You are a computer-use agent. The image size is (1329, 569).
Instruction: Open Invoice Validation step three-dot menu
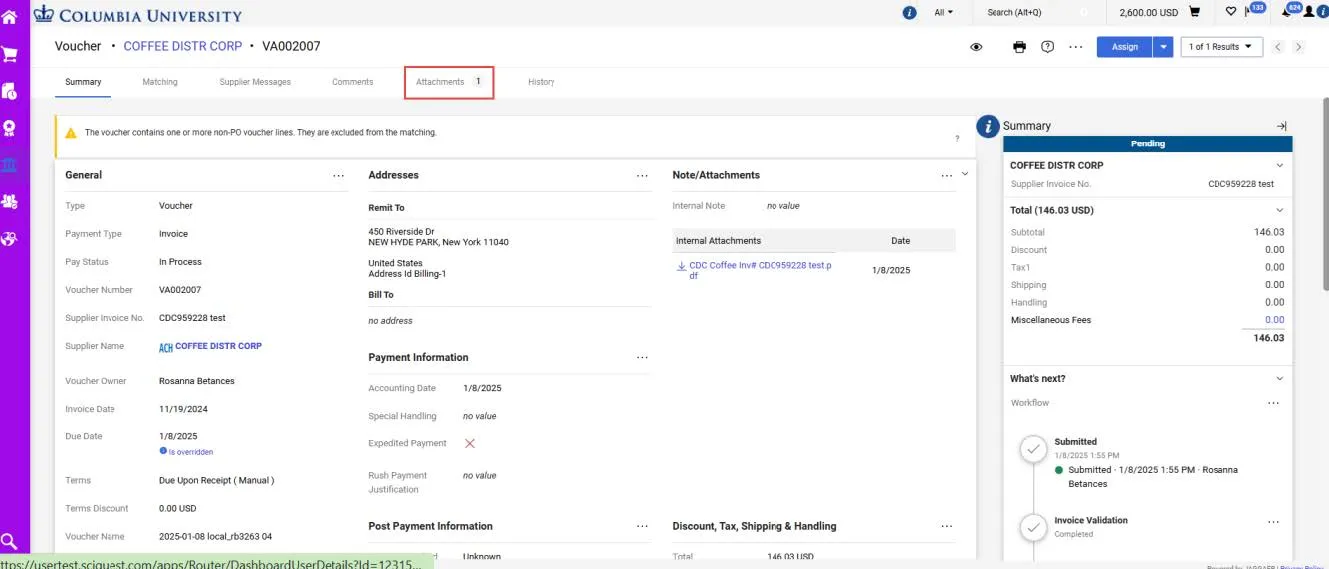(1273, 522)
